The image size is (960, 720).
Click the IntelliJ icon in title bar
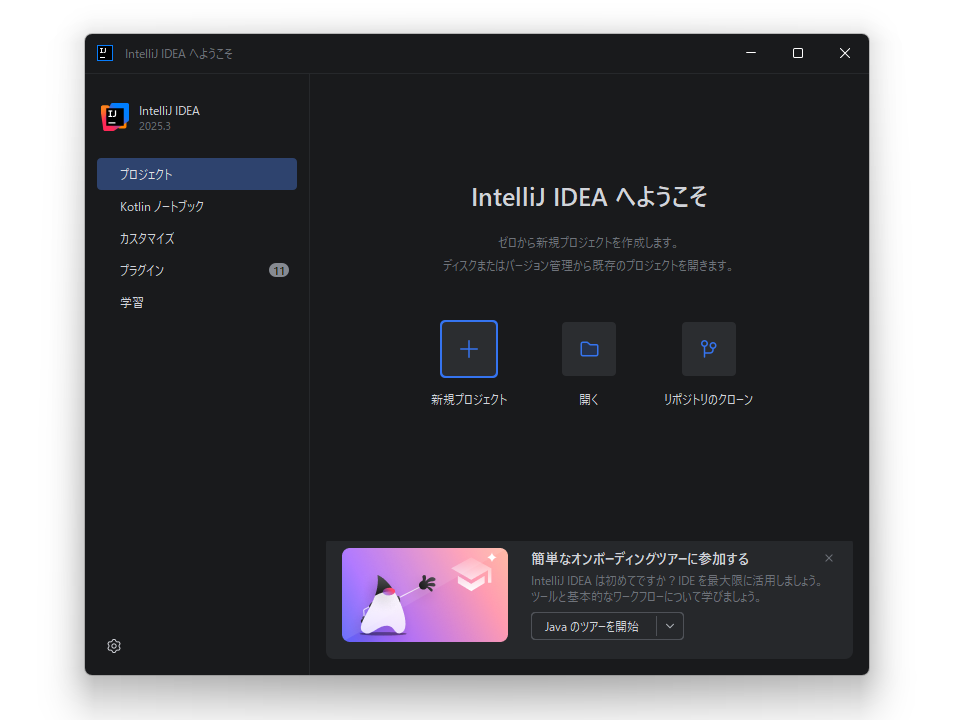[x=105, y=53]
